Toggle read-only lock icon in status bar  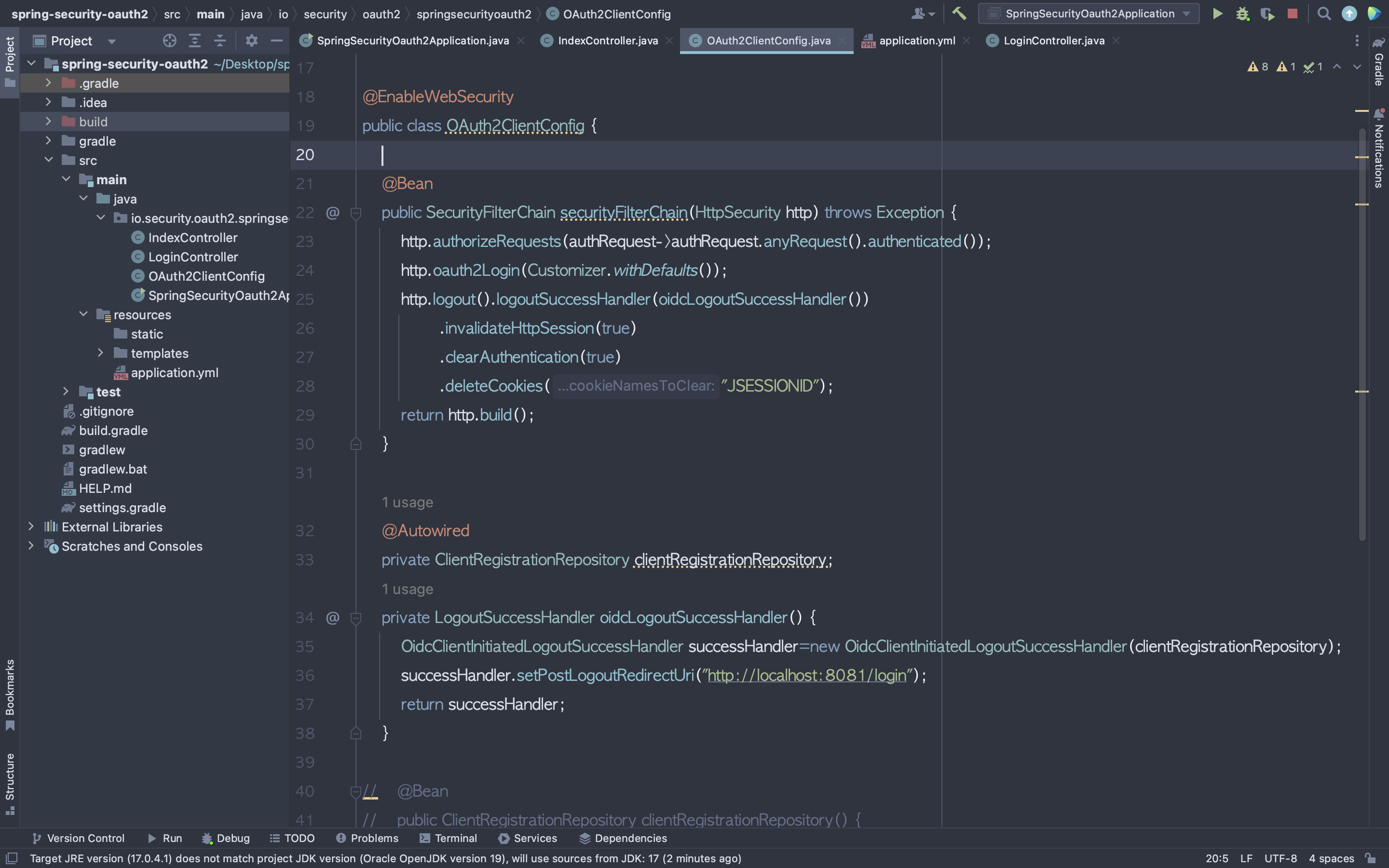(x=1371, y=858)
